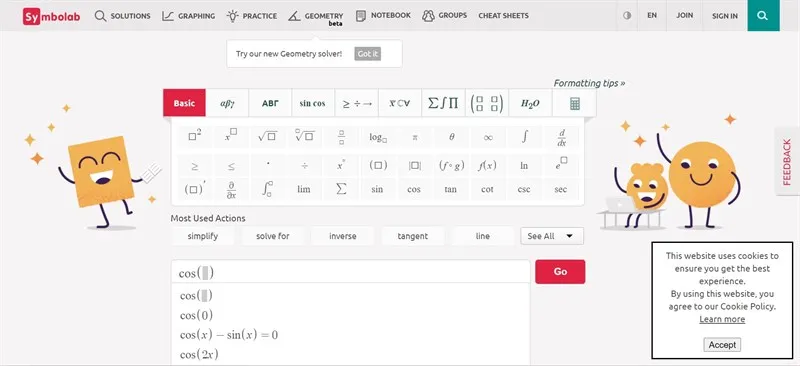Go to the Practice section
The width and height of the screenshot is (800, 366).
252,16
